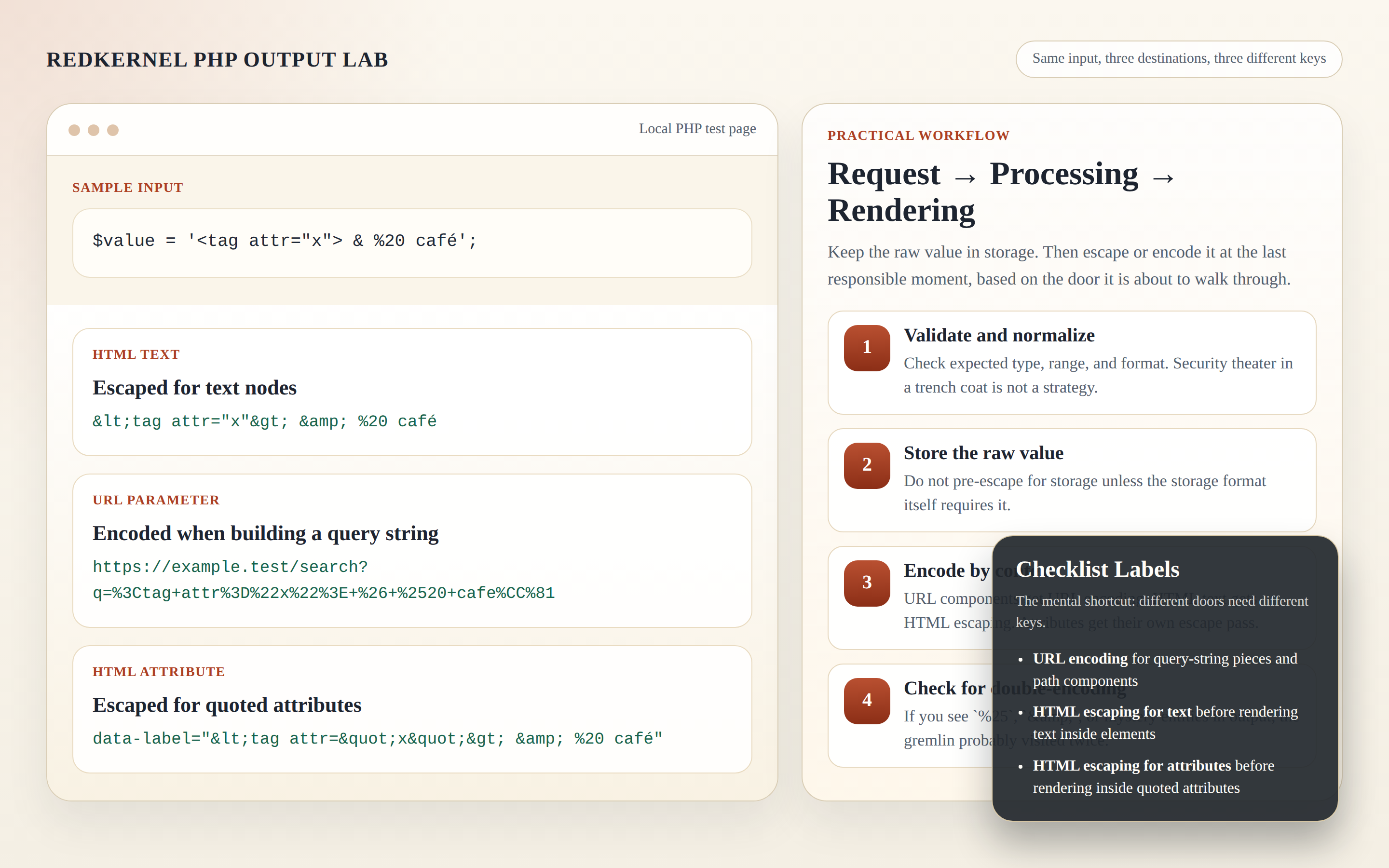Click the Checklist Labels popup heading
Screen dimensions: 1389x868
tap(1097, 570)
